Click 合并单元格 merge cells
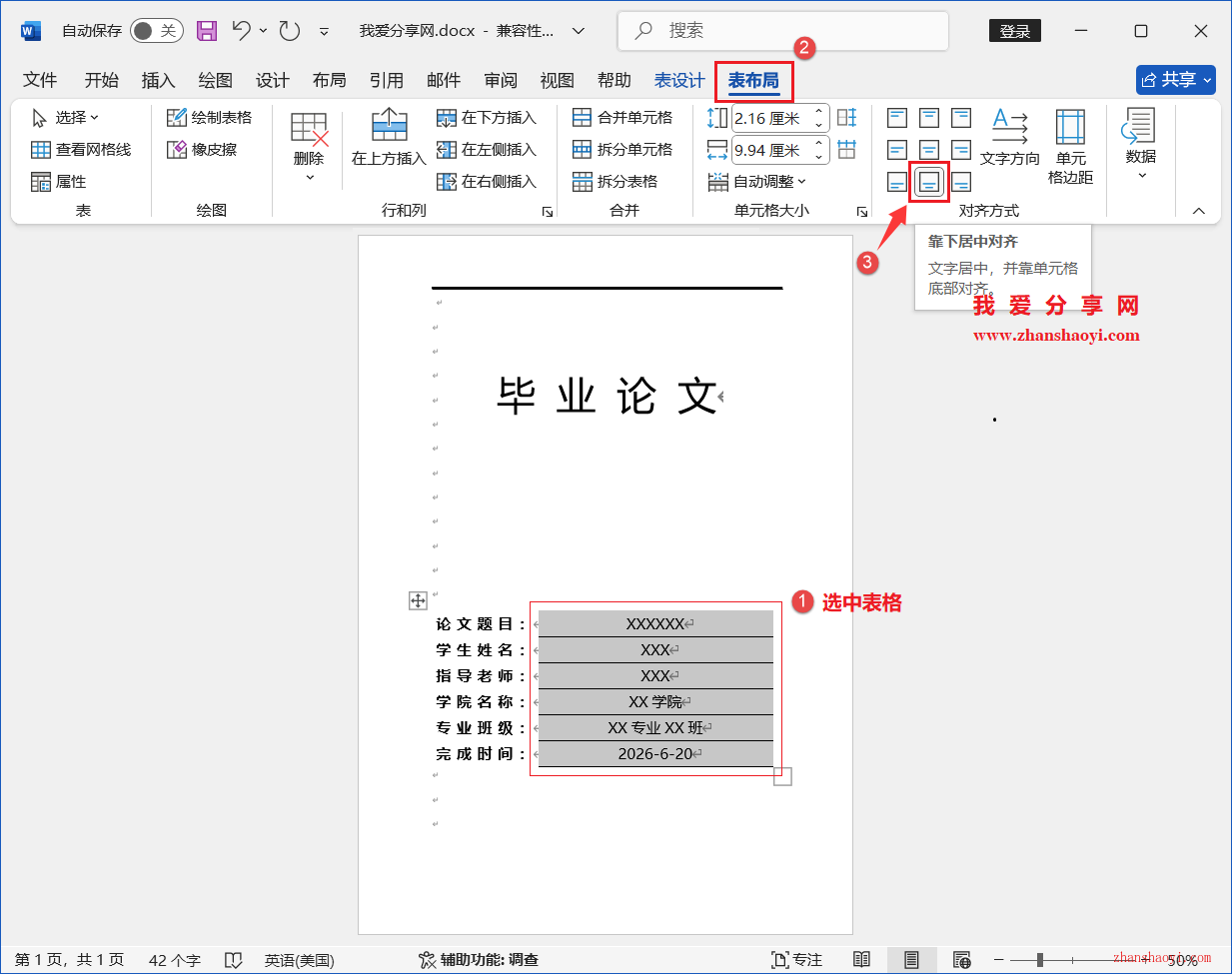The height and width of the screenshot is (974, 1232). (622, 118)
